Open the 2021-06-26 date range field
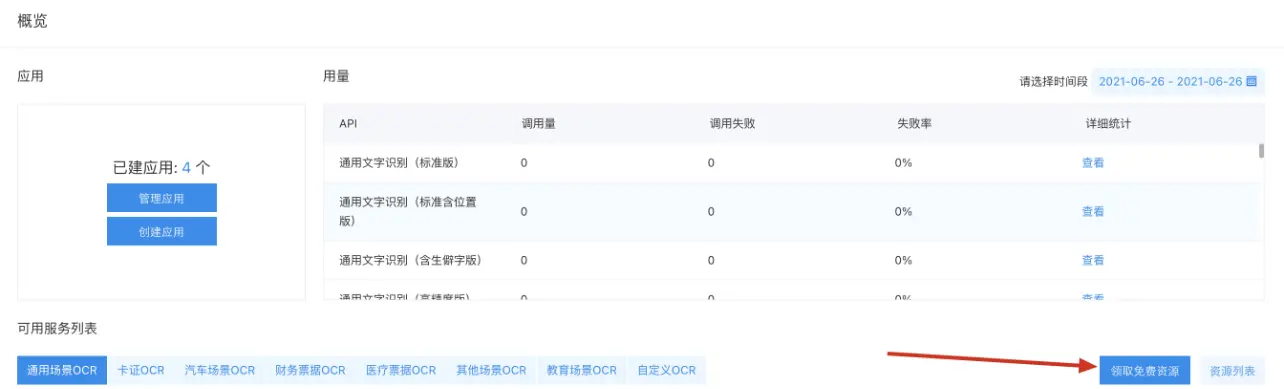 coord(1177,82)
